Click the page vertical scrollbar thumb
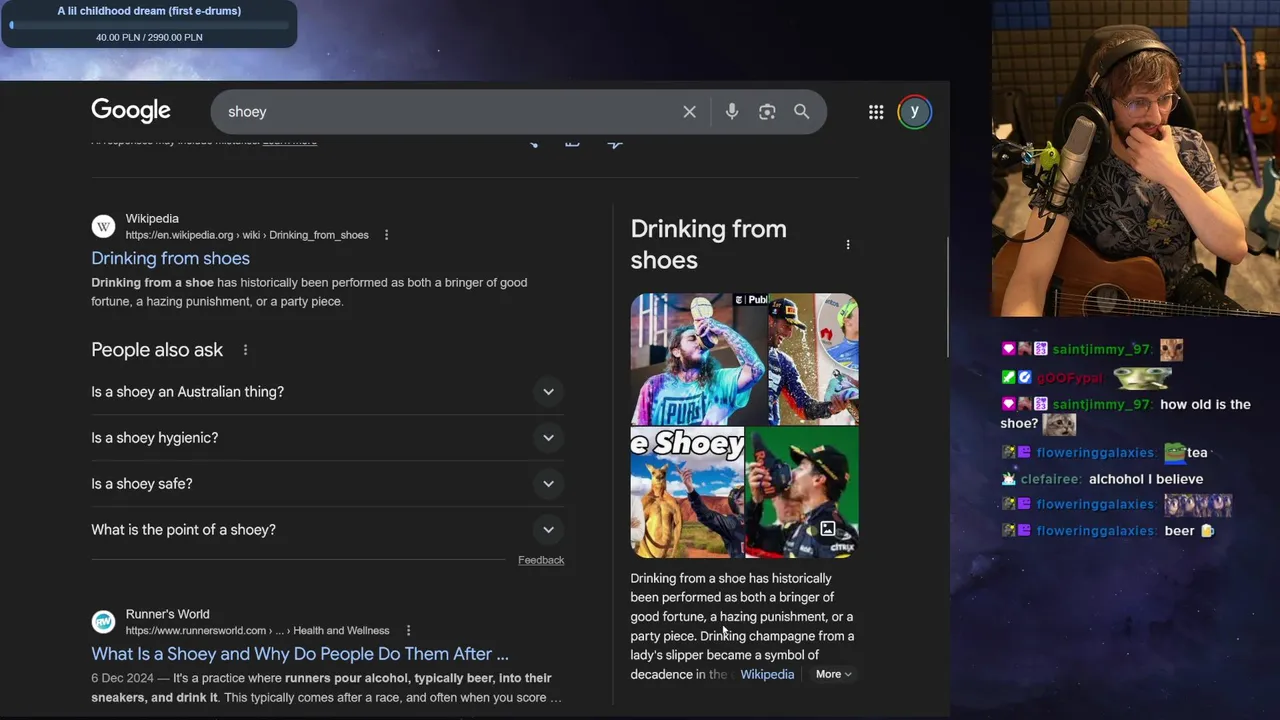1280x720 pixels. tap(948, 297)
